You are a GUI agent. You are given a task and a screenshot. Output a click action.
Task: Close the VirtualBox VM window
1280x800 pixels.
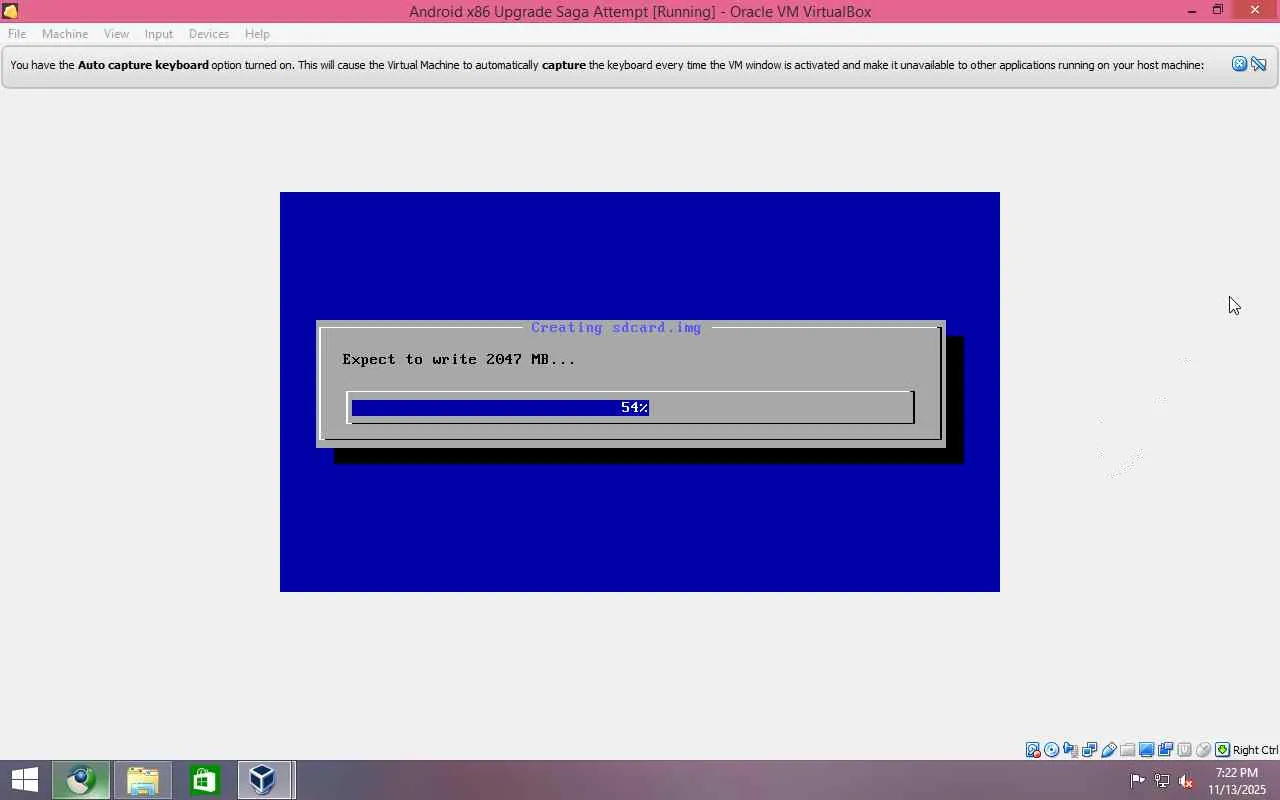[1255, 11]
